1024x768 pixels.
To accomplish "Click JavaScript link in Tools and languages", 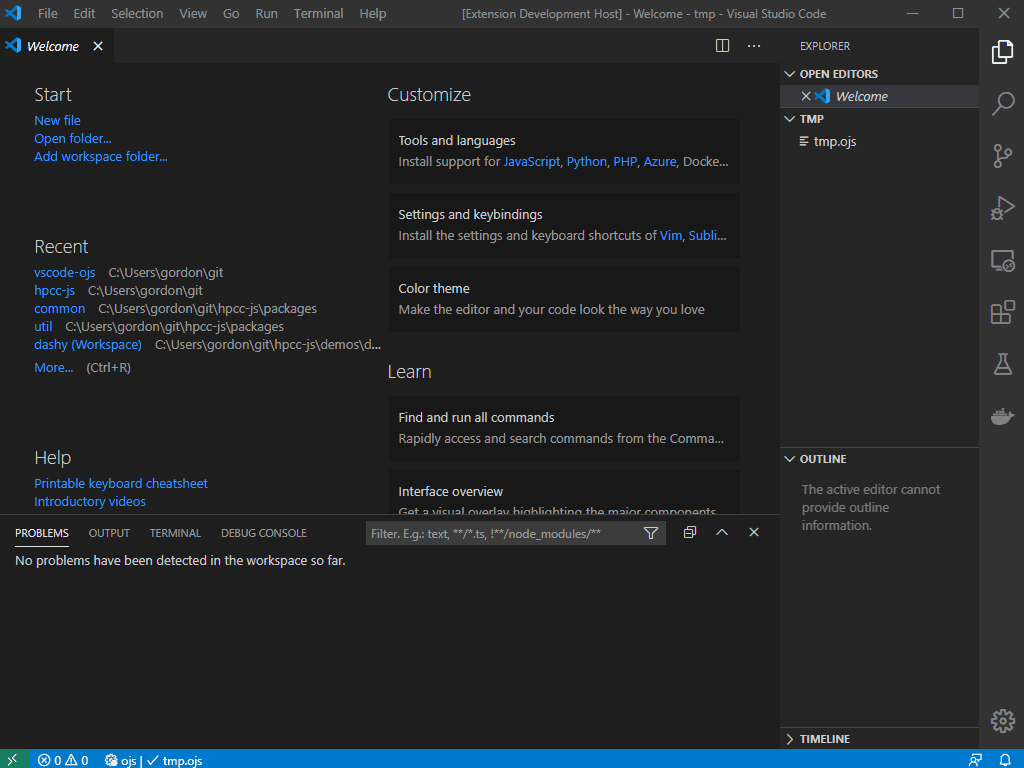I will pyautogui.click(x=532, y=162).
